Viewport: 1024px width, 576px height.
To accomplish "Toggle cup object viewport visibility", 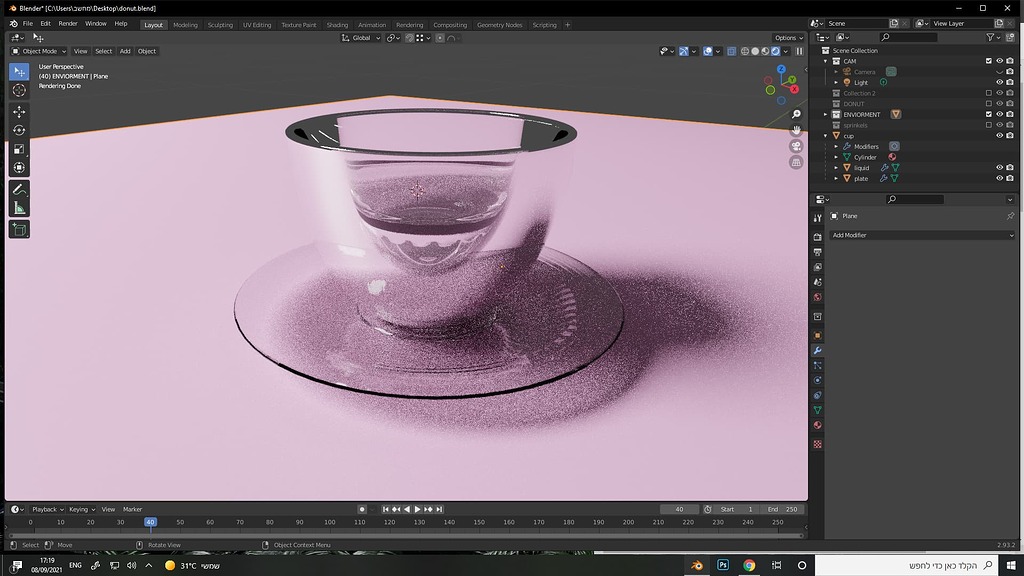I will pyautogui.click(x=999, y=136).
